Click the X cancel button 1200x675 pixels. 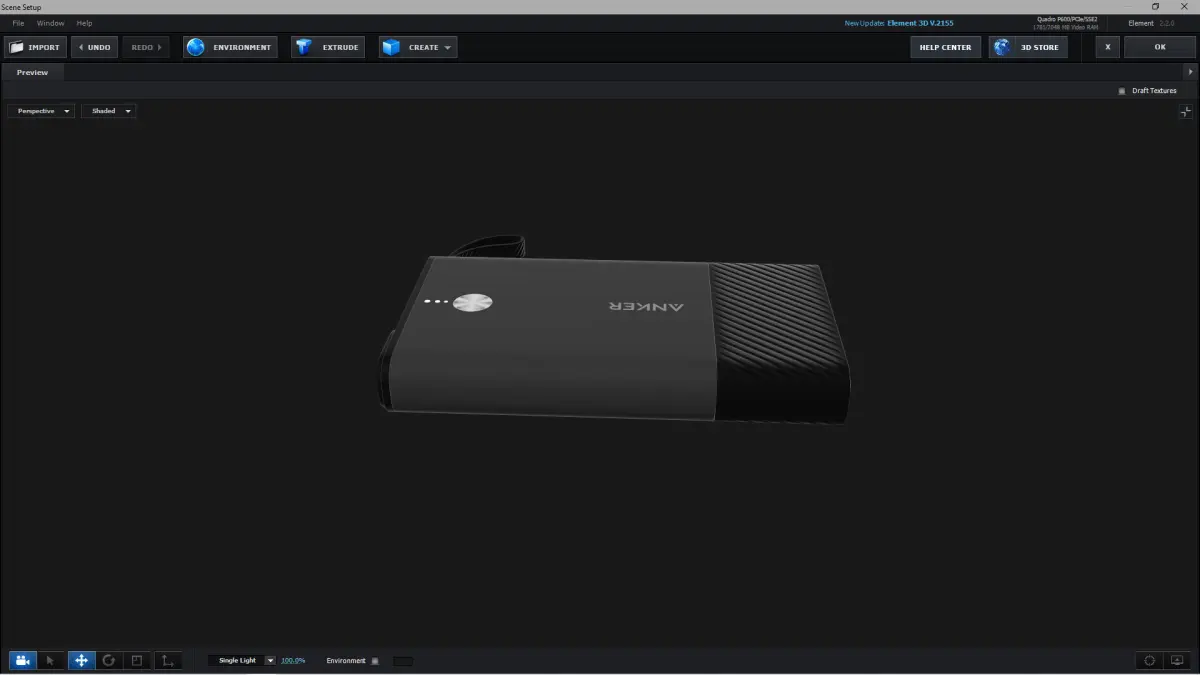(1107, 47)
